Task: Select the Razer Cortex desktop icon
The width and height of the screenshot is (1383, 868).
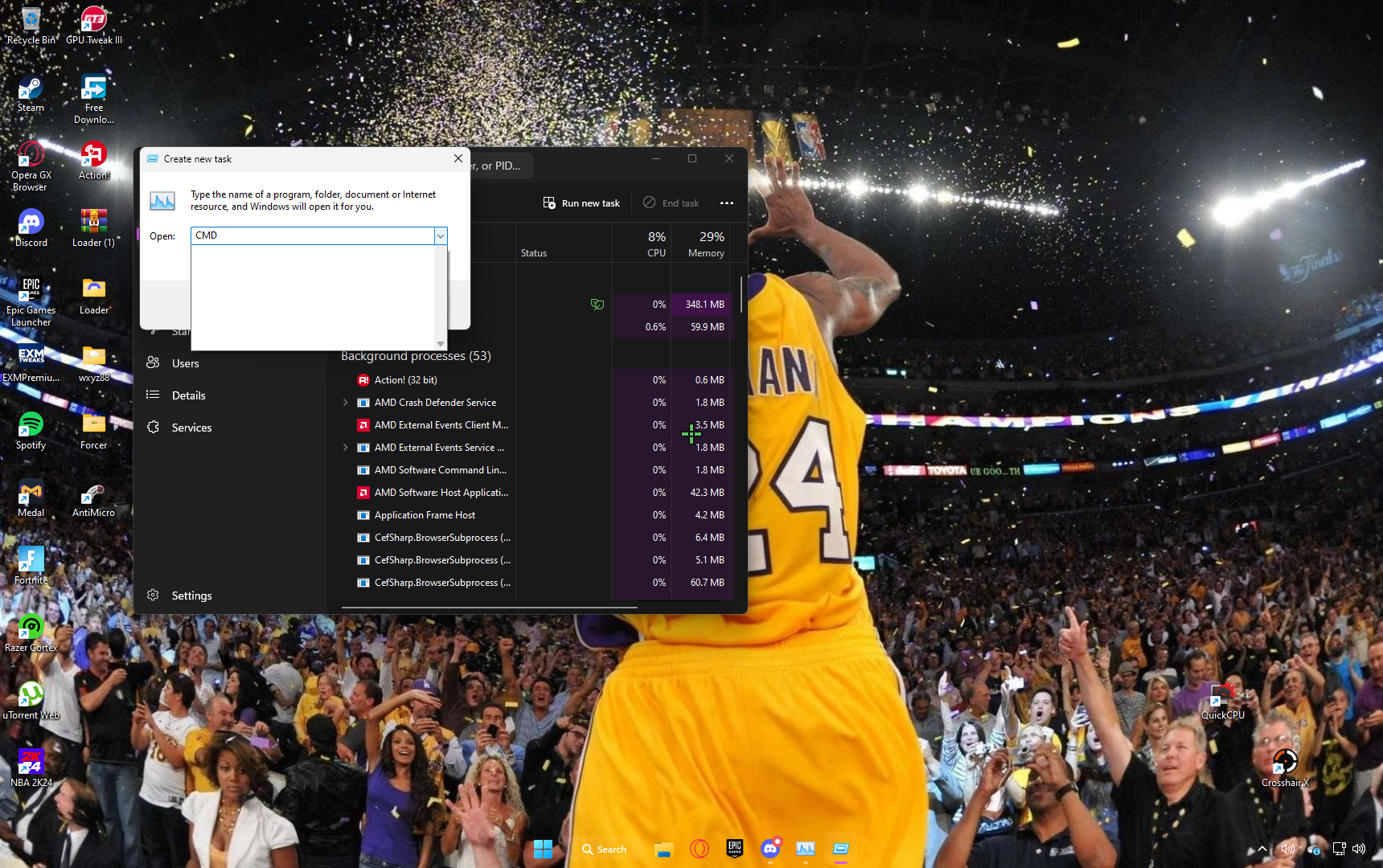Action: click(31, 633)
